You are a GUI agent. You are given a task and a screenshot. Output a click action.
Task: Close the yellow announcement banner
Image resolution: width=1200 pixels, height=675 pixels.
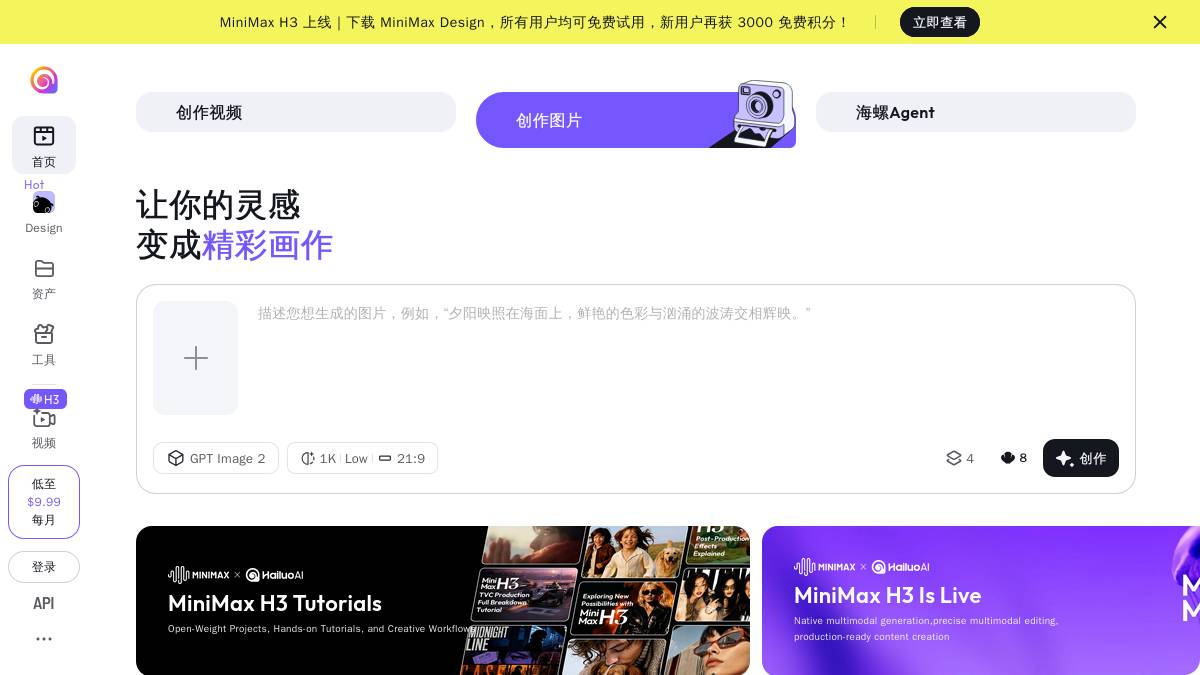[x=1160, y=22]
